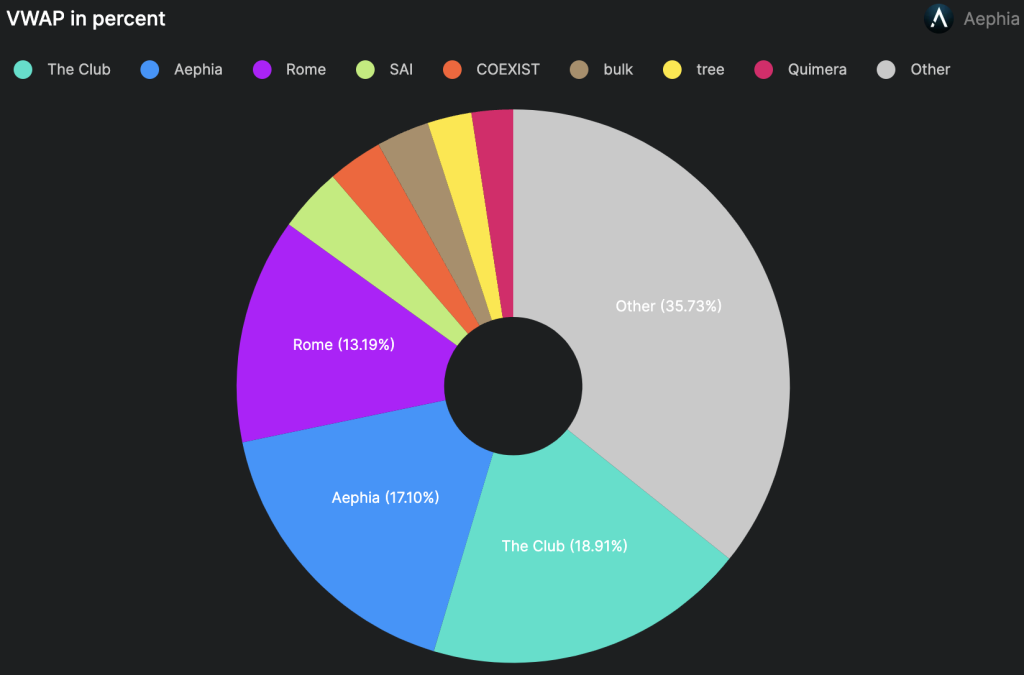Screen dimensions: 1024x675
Task: Hide Rome series via purple legend dot
Action: pos(262,70)
